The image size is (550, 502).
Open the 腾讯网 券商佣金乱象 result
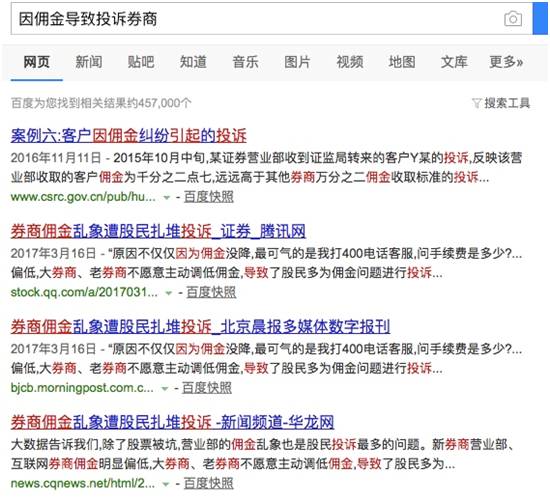pos(158,232)
